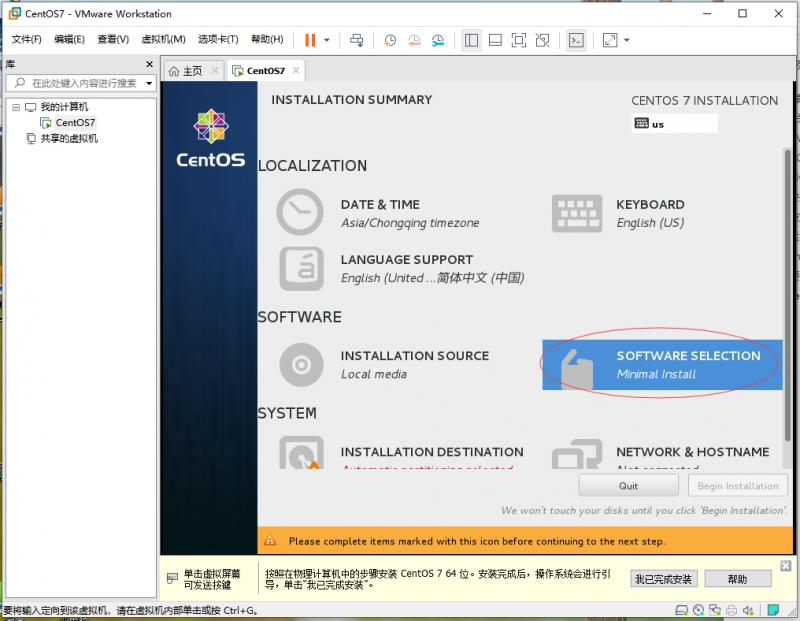Screen dimensions: 800x621
Task: Click the sound device icon in status bar
Action: pyautogui.click(x=747, y=611)
